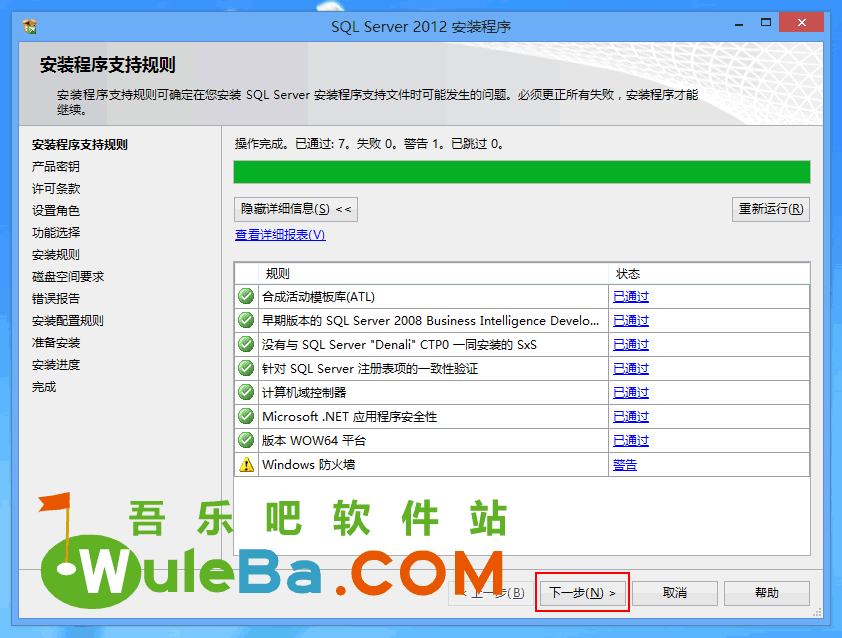Click the 准备安装 sidebar step
Screen dimensions: 842x638
coord(56,343)
